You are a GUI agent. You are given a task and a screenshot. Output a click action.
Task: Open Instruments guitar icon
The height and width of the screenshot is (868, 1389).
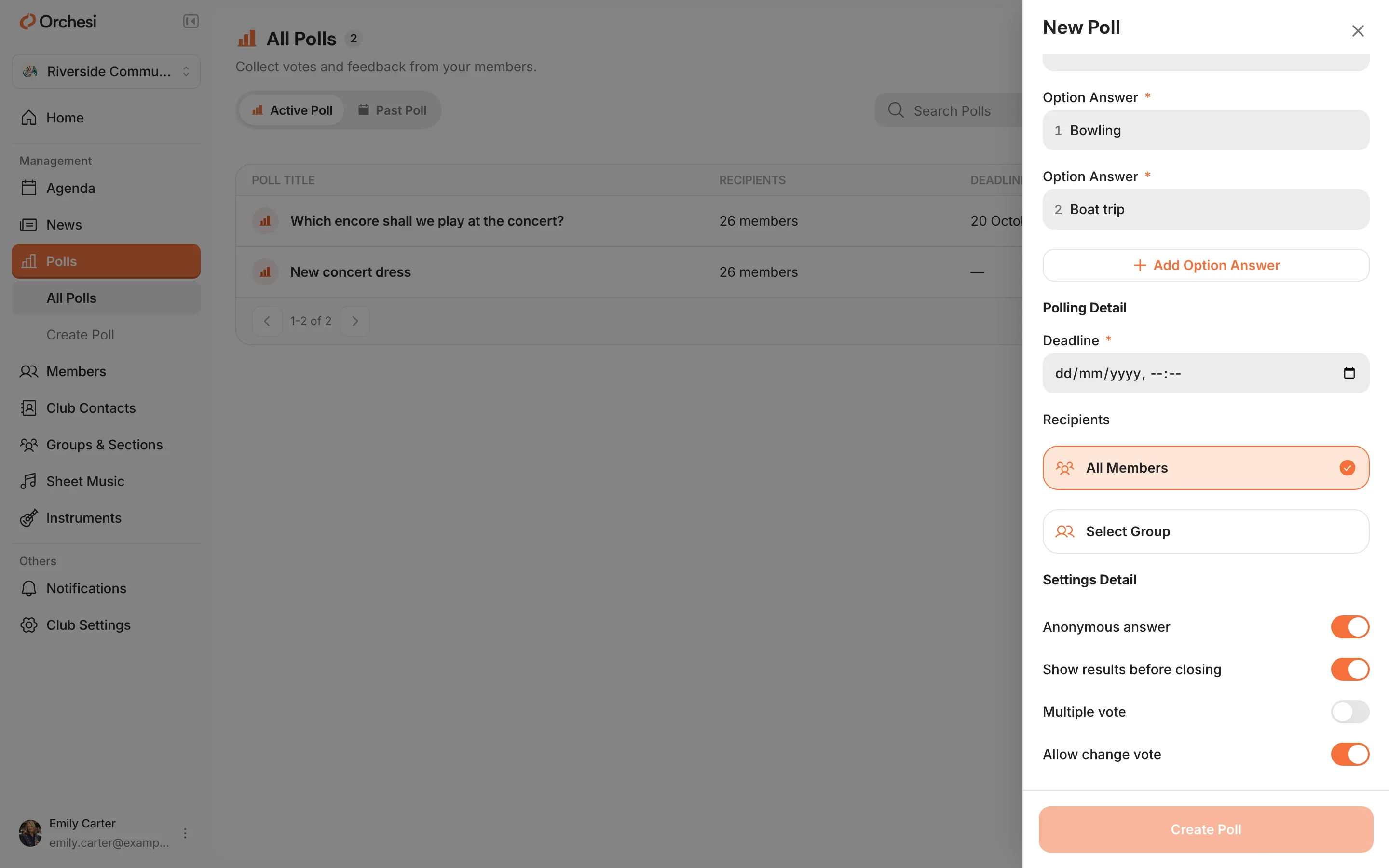29,518
